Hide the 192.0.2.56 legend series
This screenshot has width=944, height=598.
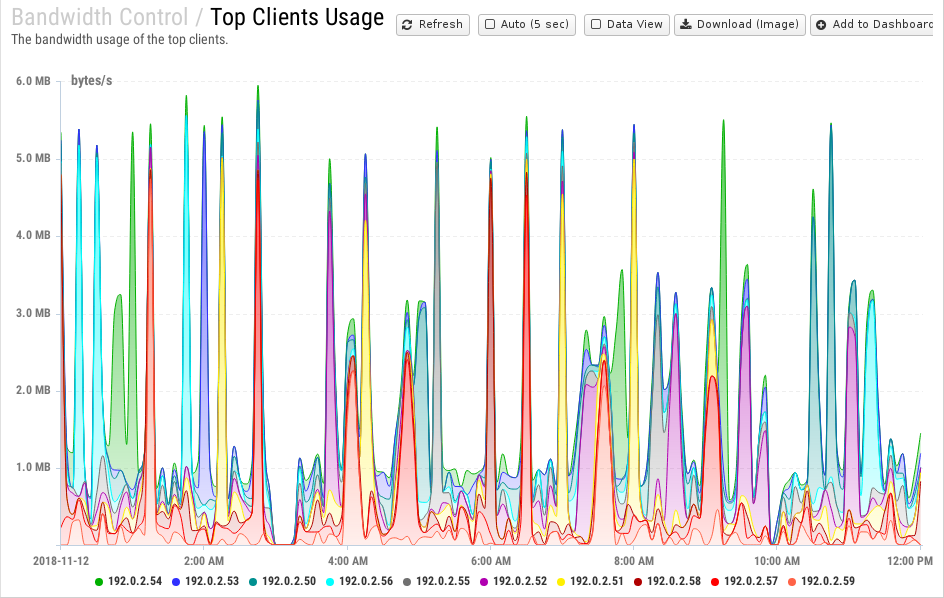click(x=359, y=581)
